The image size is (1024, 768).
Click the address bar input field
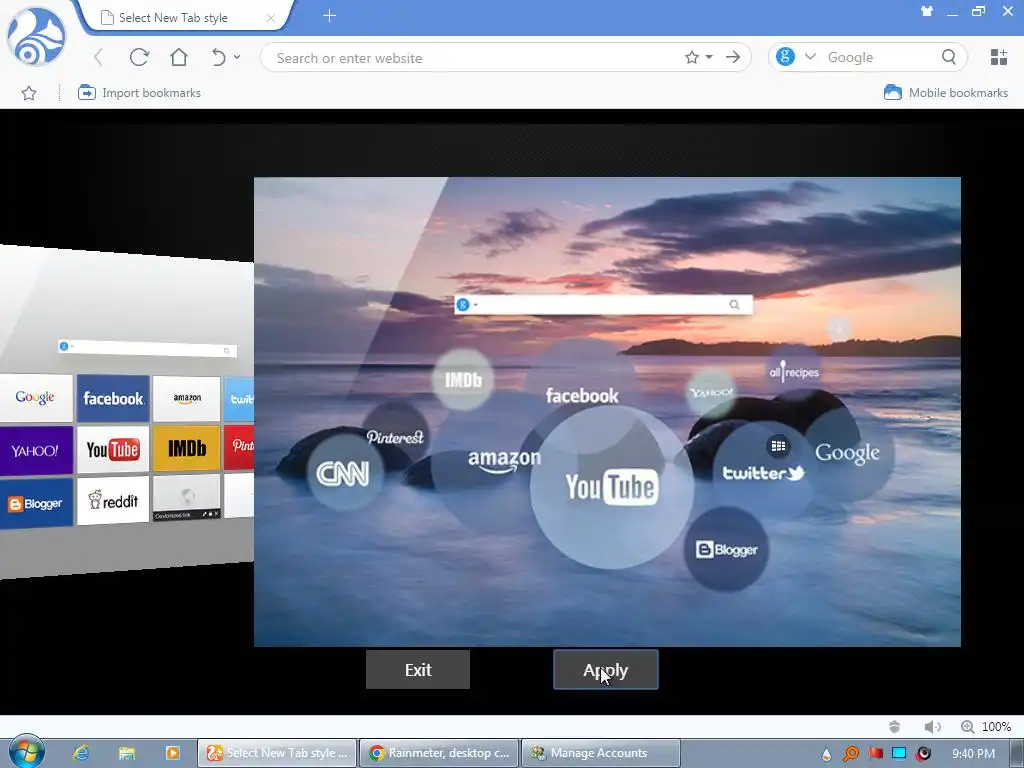475,57
